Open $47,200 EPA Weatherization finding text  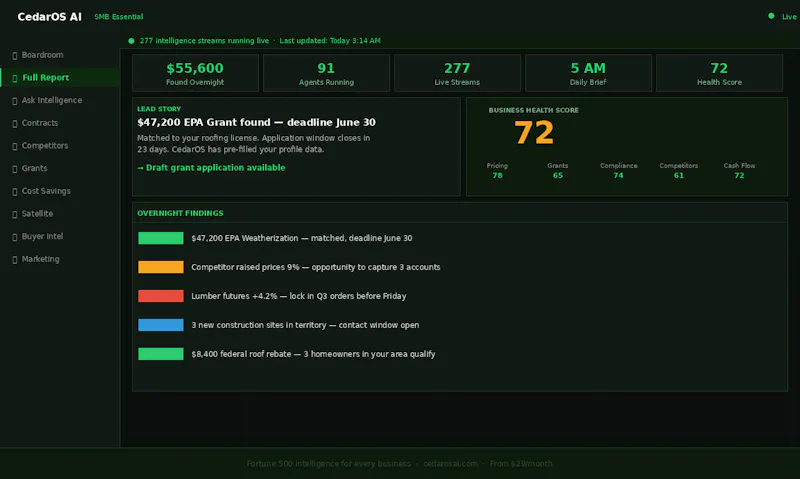pyautogui.click(x=302, y=238)
